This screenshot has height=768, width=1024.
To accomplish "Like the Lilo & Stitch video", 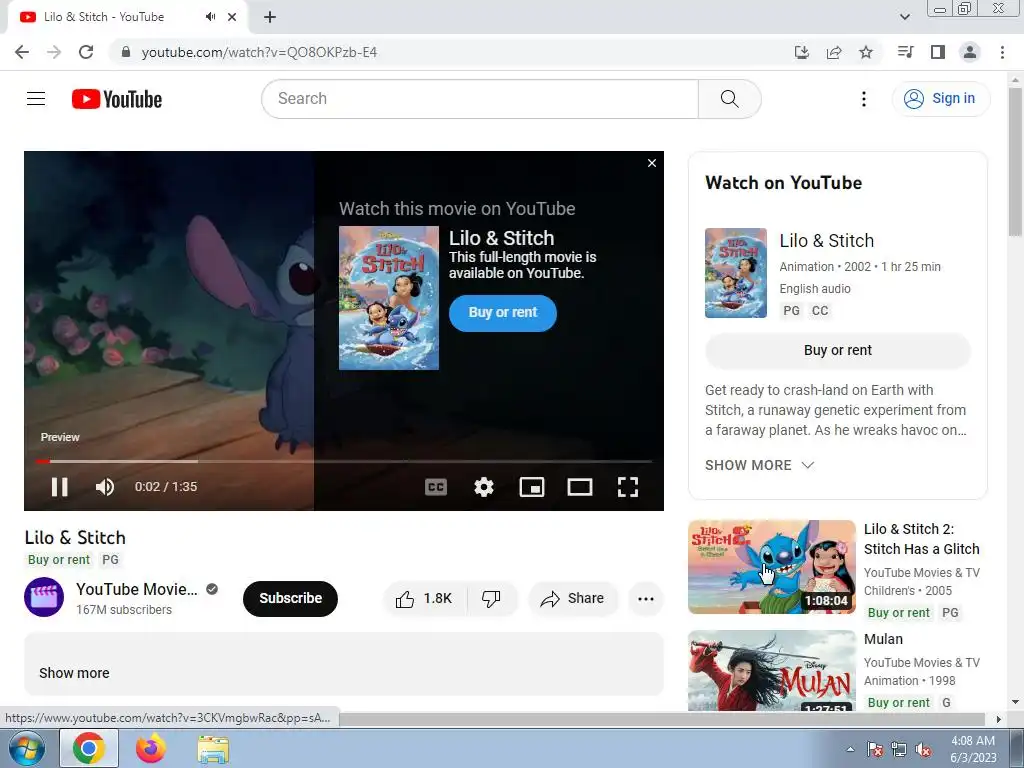I will click(x=425, y=598).
